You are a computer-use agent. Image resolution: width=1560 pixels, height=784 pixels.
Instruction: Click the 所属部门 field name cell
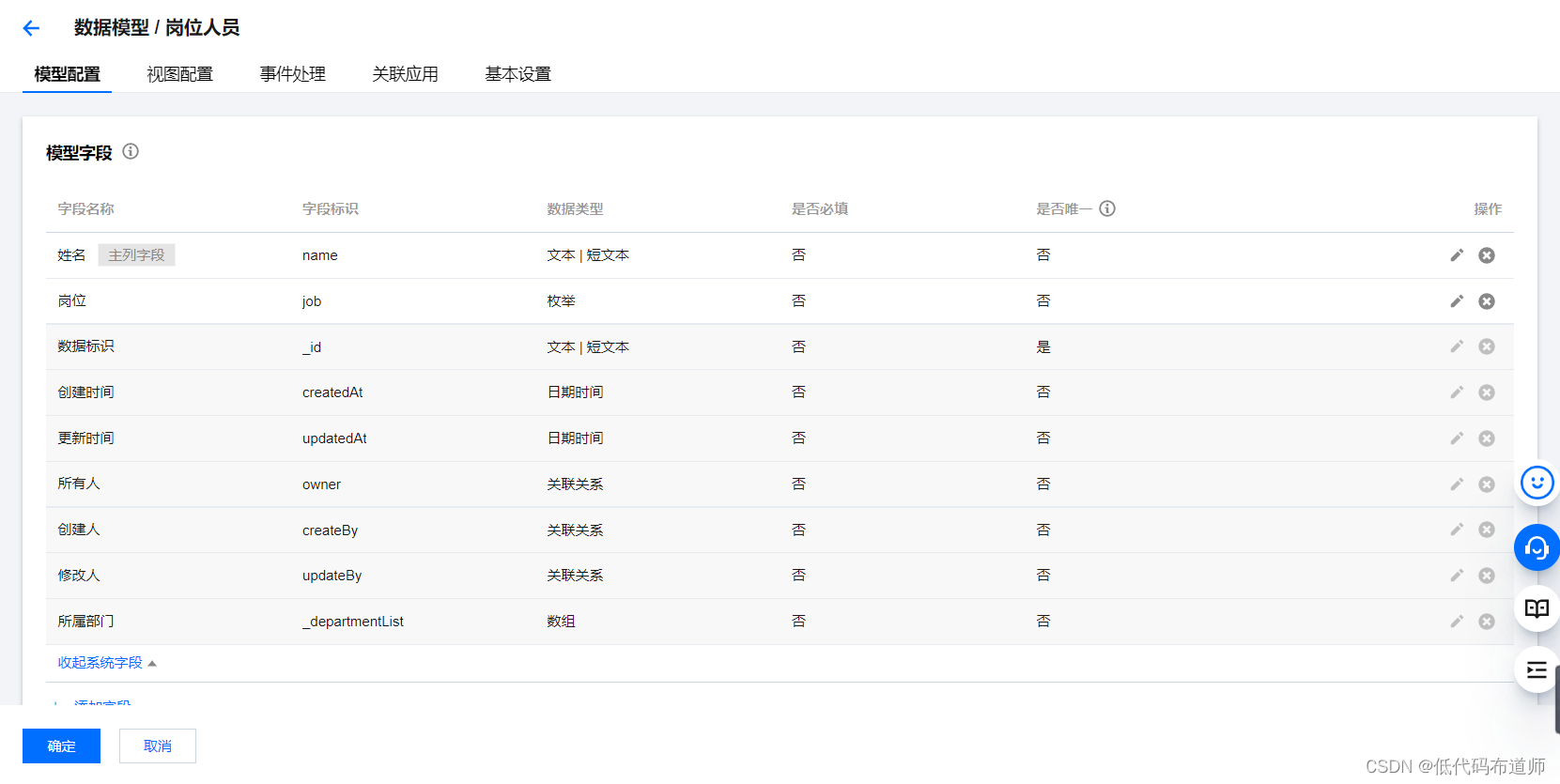pyautogui.click(x=85, y=622)
